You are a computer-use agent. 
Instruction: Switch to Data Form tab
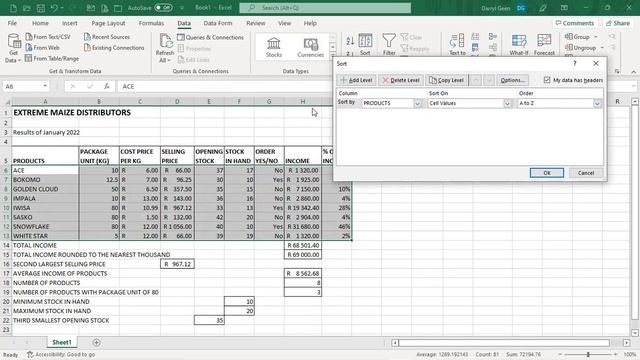coord(218,23)
